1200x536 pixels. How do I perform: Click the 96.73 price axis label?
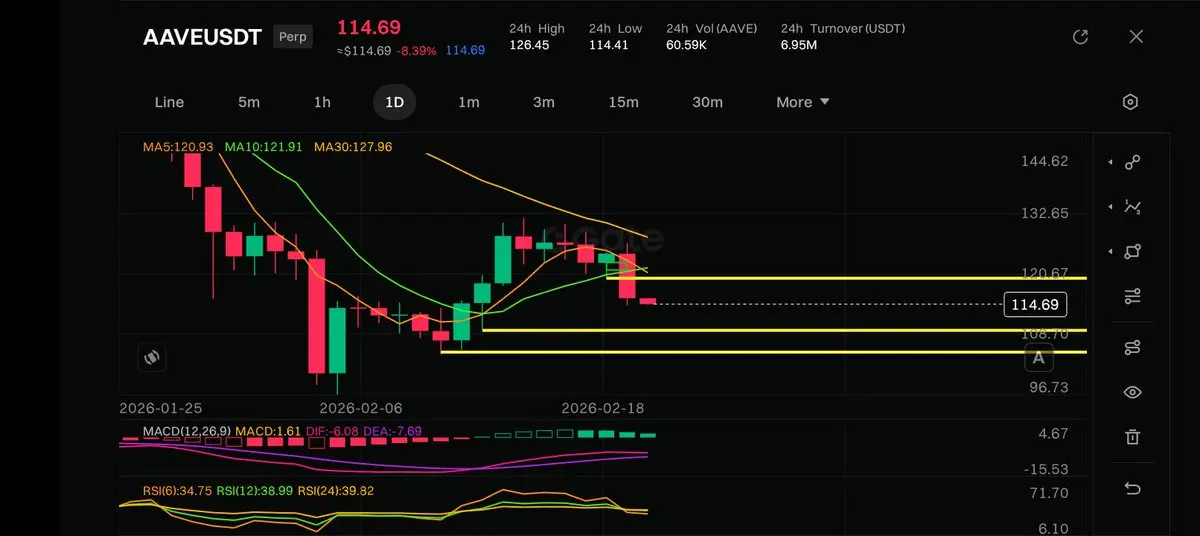pyautogui.click(x=1049, y=387)
